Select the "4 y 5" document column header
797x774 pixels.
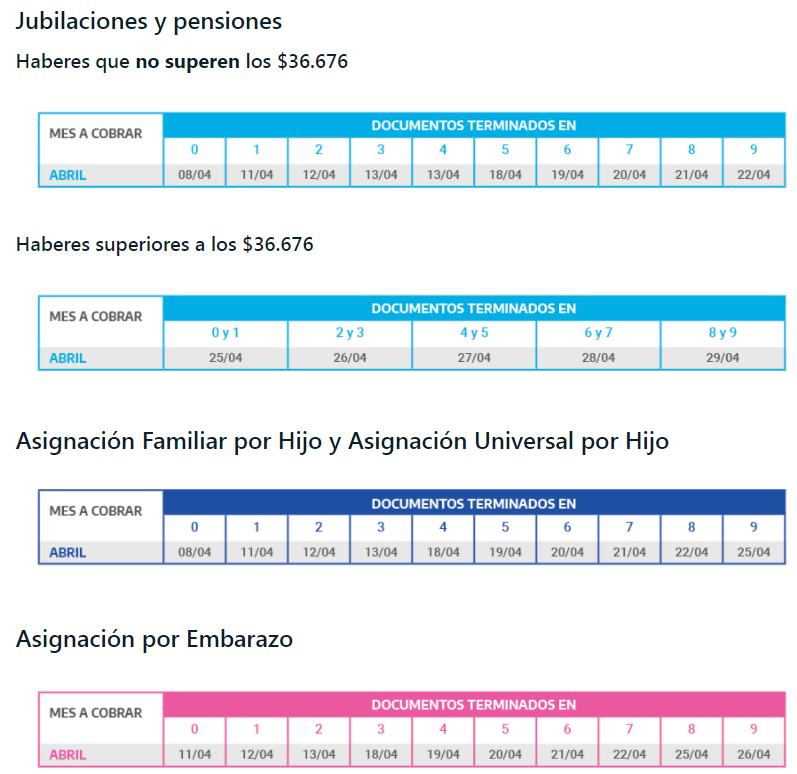[474, 334]
